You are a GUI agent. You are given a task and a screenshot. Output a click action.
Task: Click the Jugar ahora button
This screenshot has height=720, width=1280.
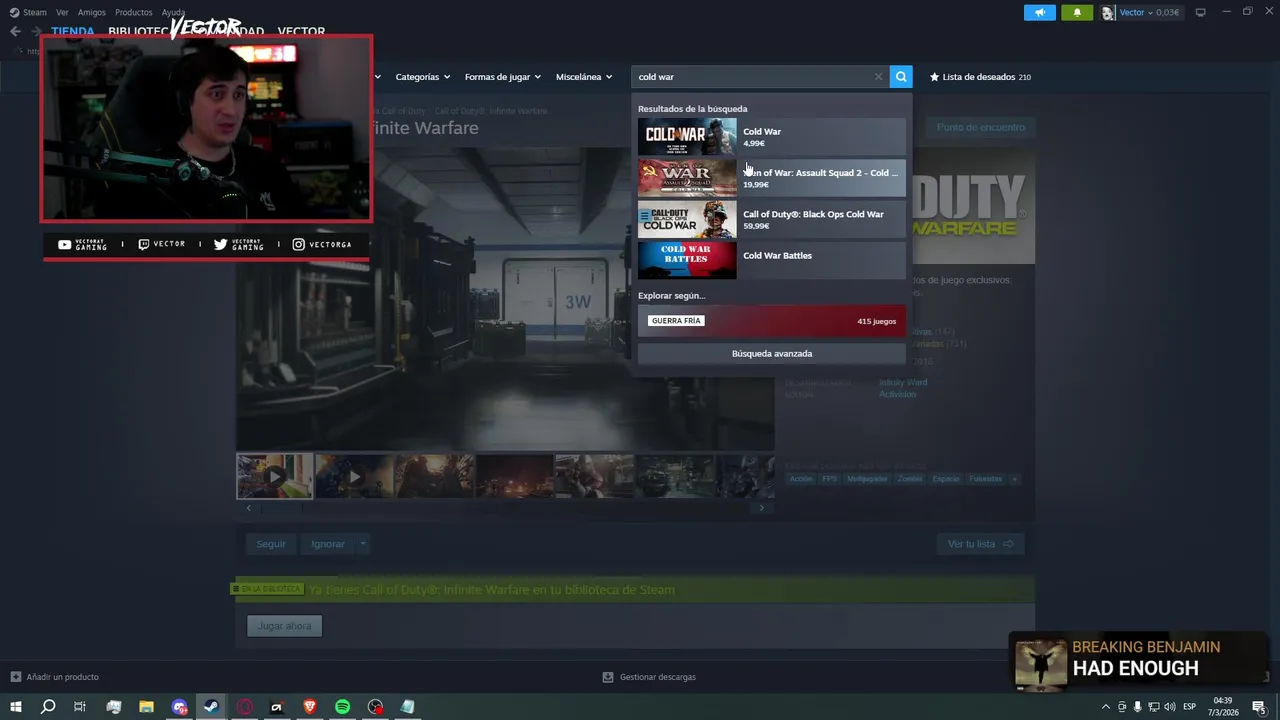pyautogui.click(x=285, y=626)
